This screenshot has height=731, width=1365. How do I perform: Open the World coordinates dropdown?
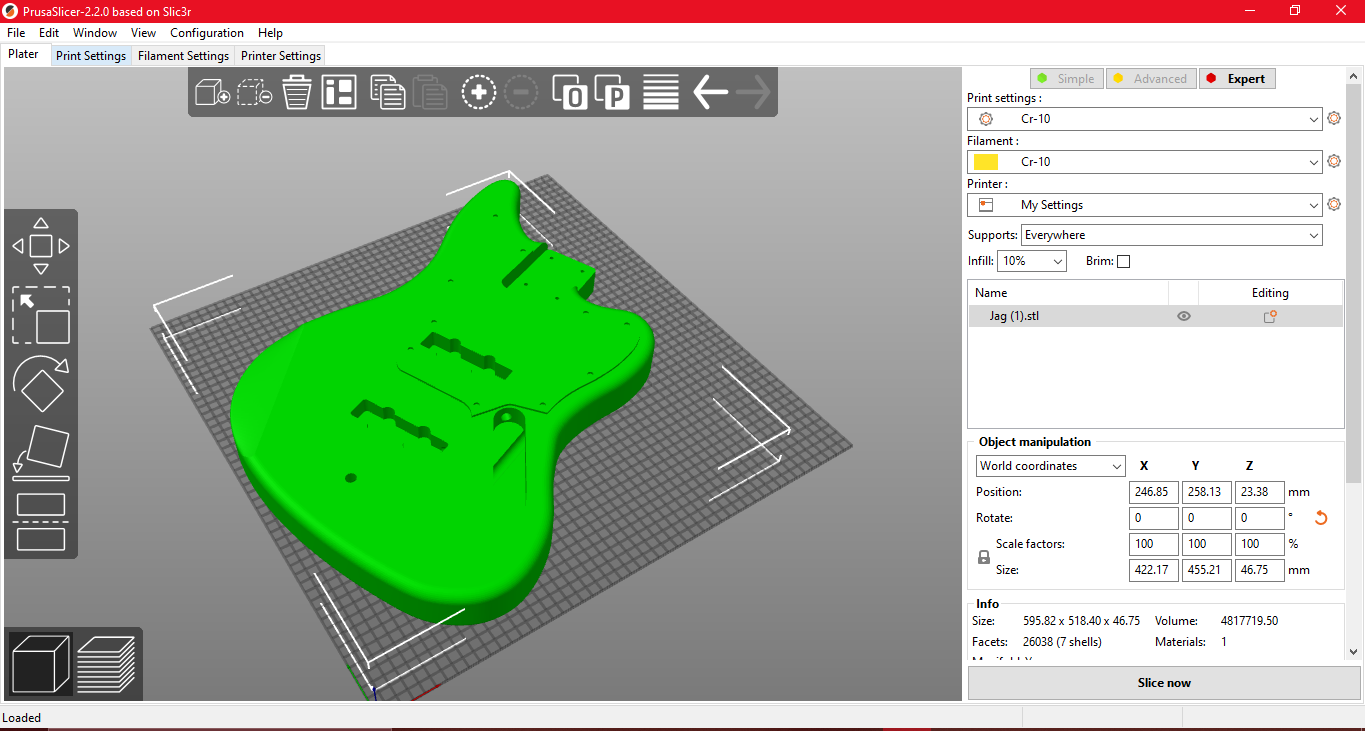click(1051, 466)
